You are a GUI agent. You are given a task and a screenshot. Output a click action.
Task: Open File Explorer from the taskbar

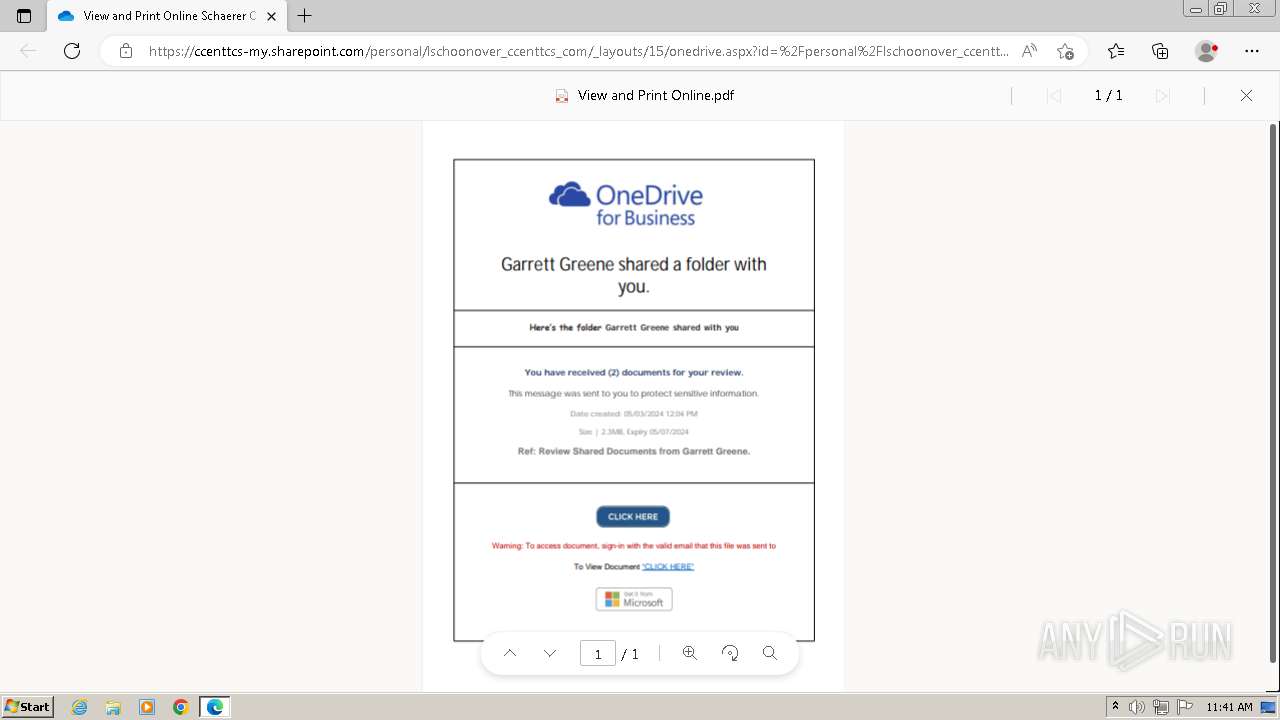(113, 707)
